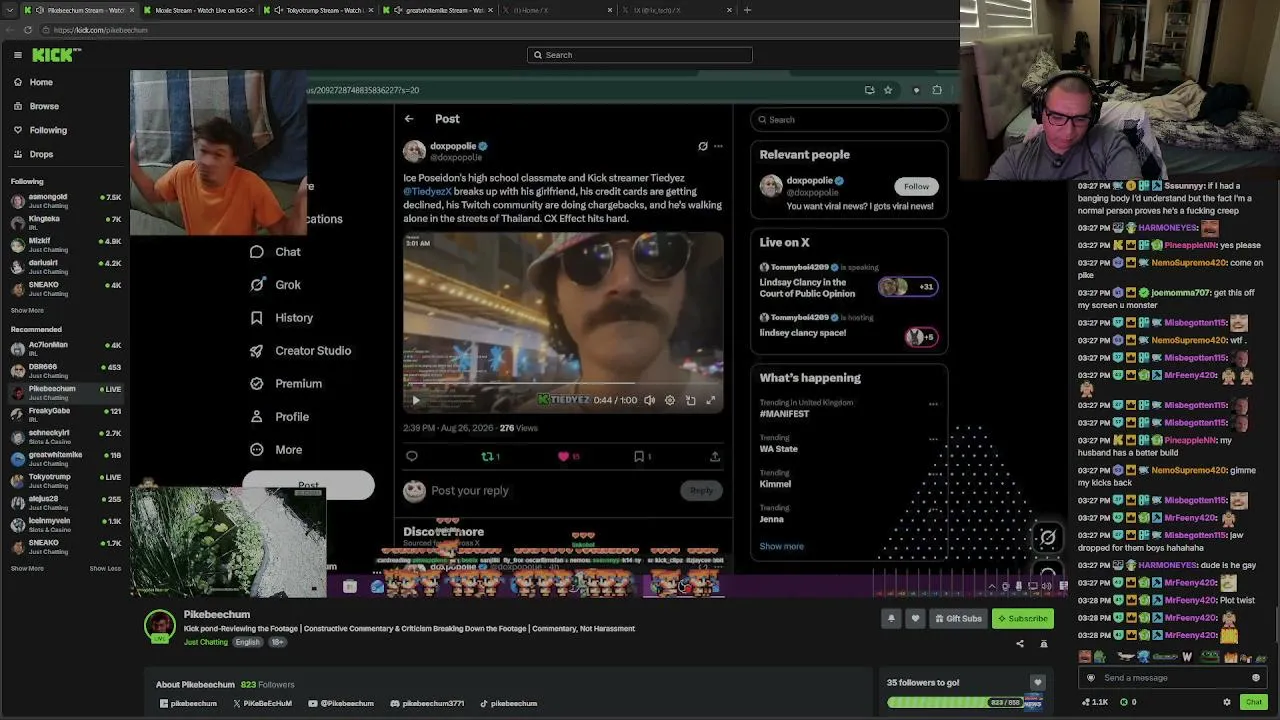Open the @TiedyezX mention link in the post

(427, 191)
